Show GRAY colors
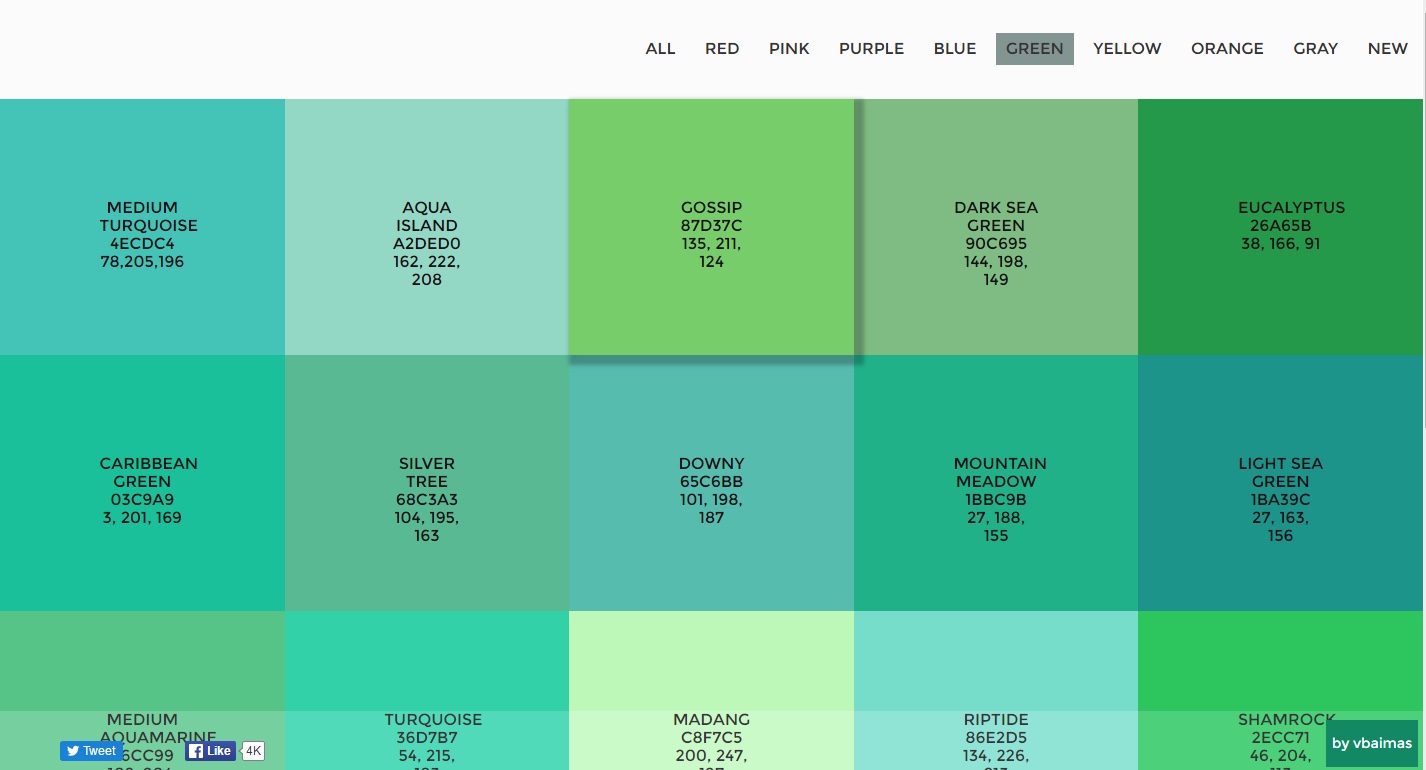Viewport: 1426px width, 770px height. (1315, 49)
